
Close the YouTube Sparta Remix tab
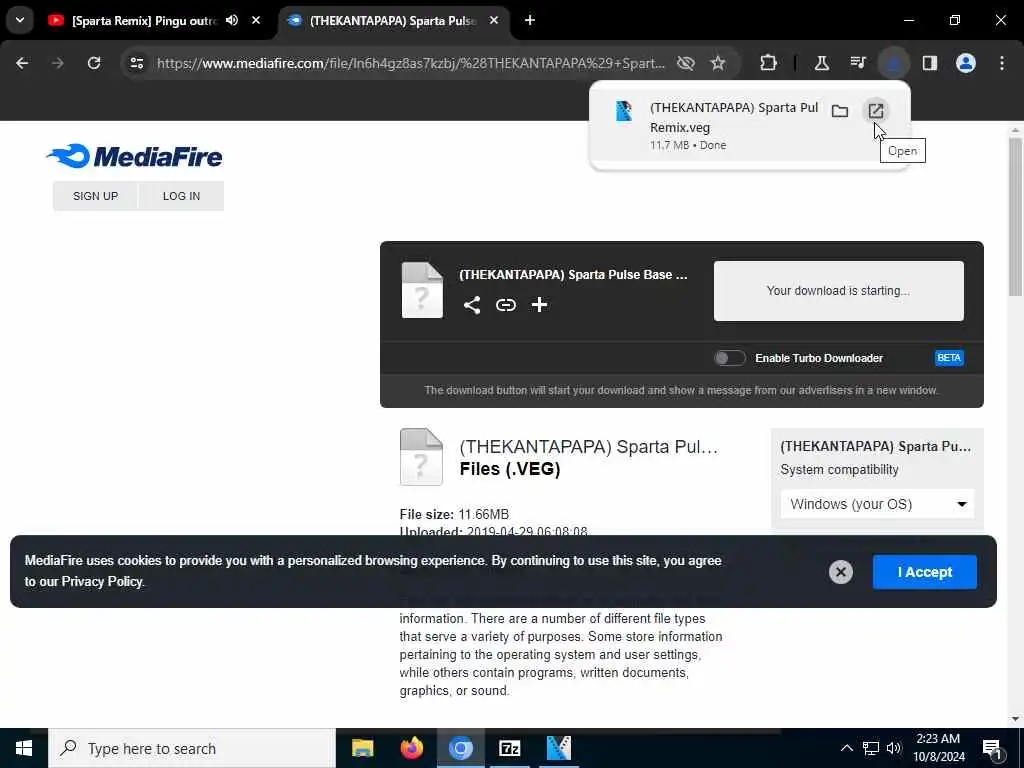click(x=256, y=20)
